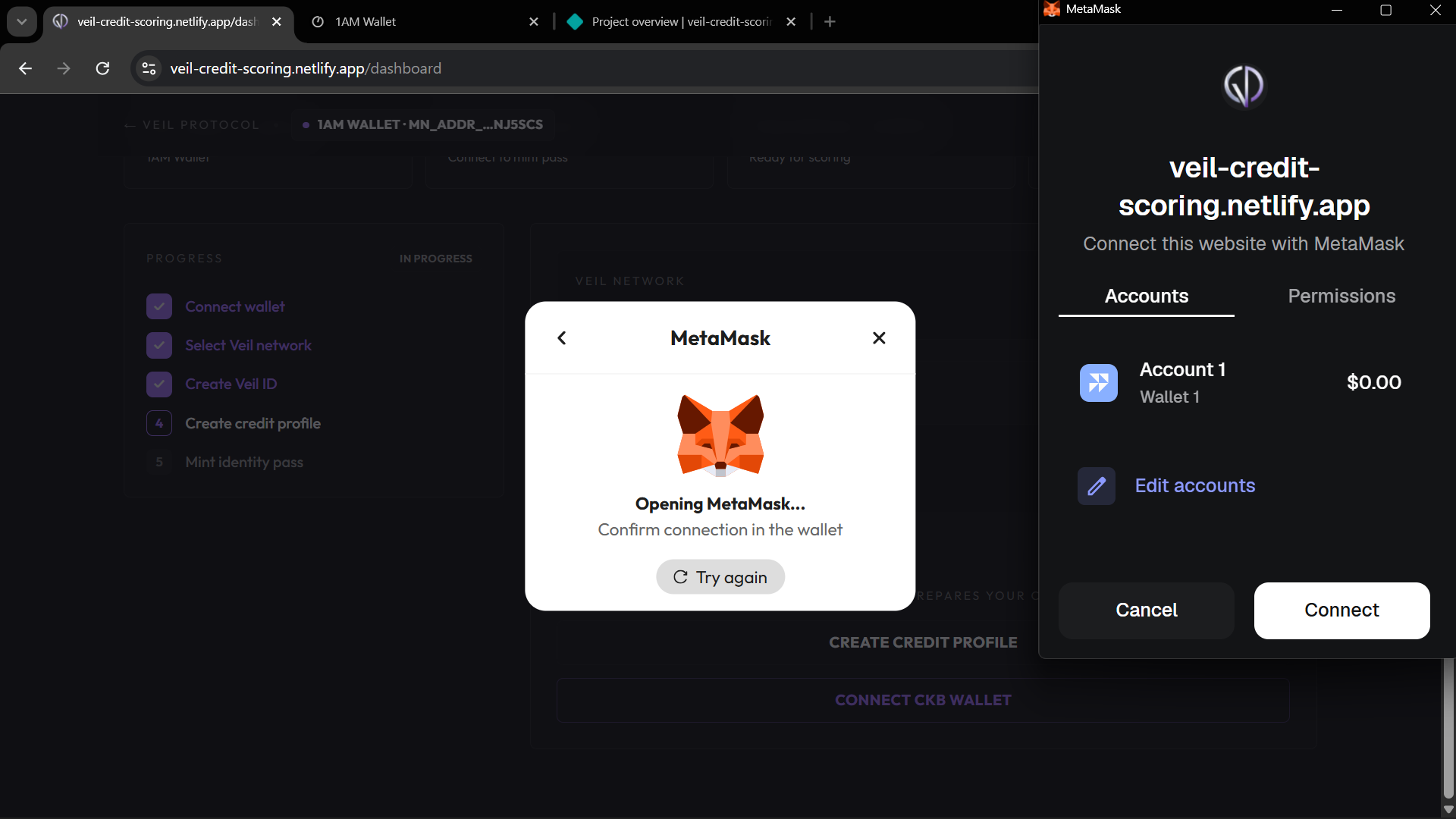Click the Account 1 avatar icon

(1098, 383)
